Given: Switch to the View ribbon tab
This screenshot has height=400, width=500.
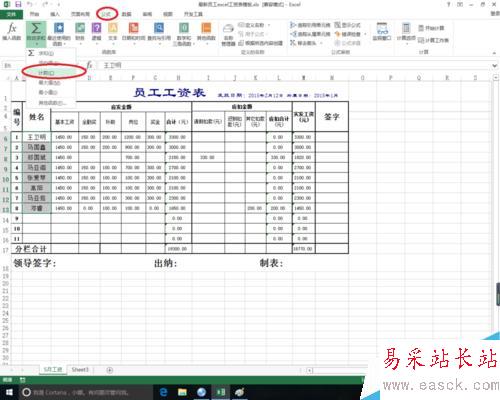Looking at the screenshot, I should click(x=168, y=14).
